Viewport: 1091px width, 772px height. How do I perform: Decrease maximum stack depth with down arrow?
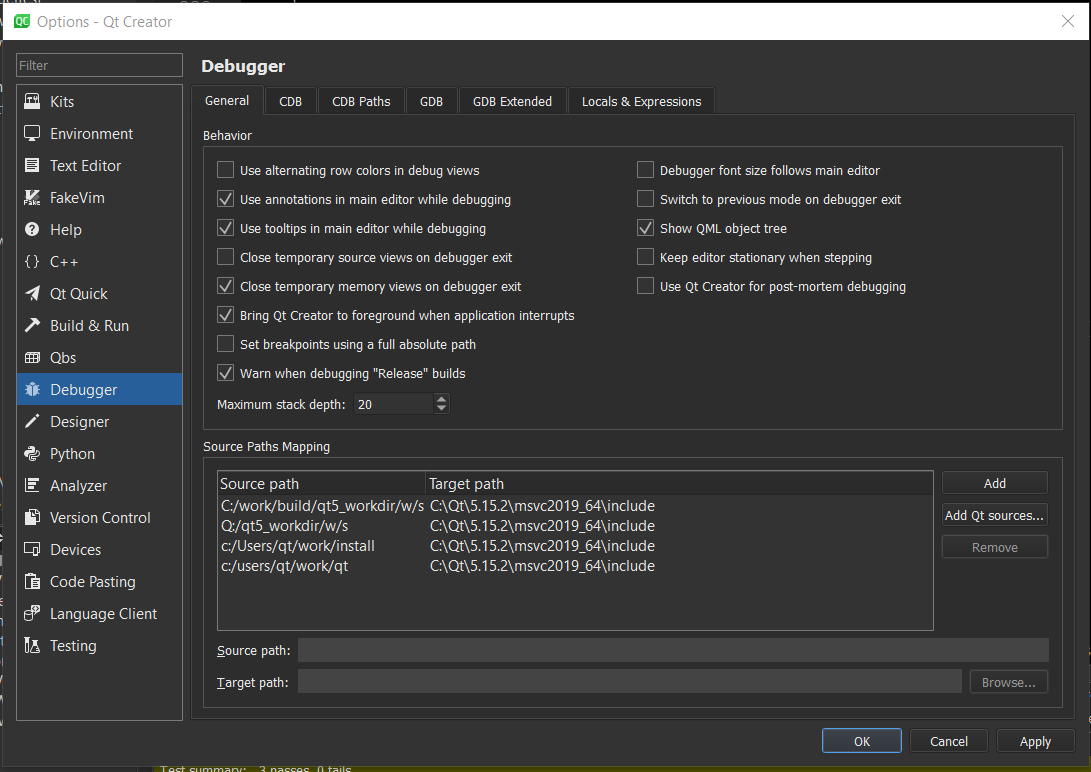(441, 409)
